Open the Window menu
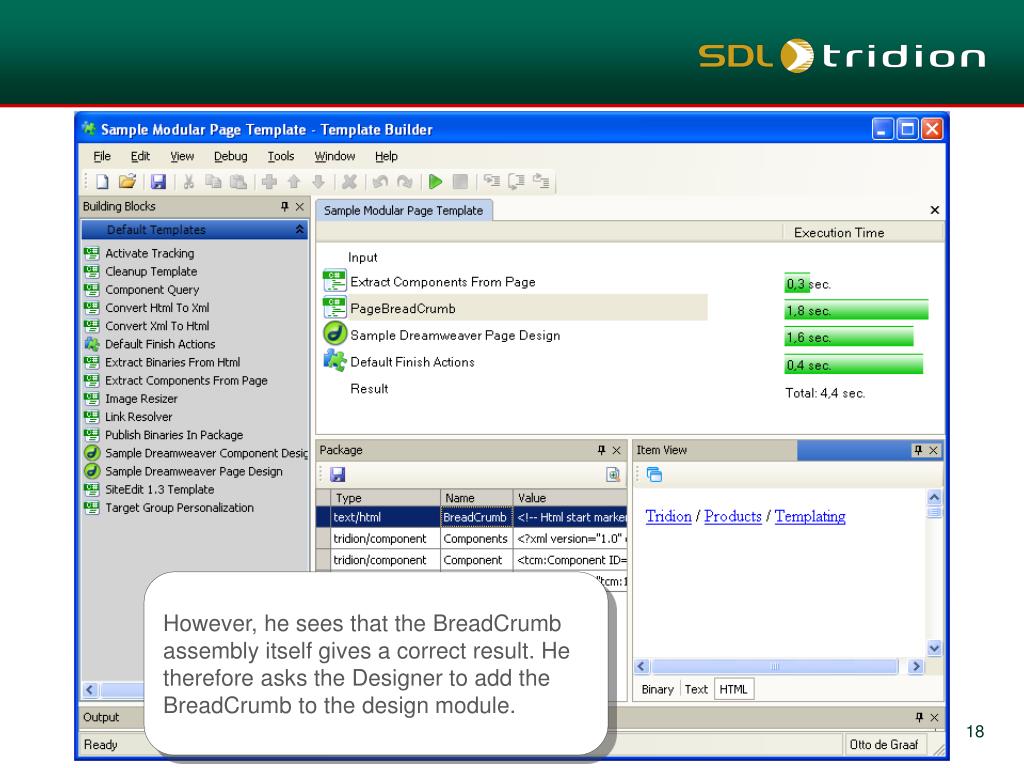The width and height of the screenshot is (1024, 768). [x=334, y=156]
